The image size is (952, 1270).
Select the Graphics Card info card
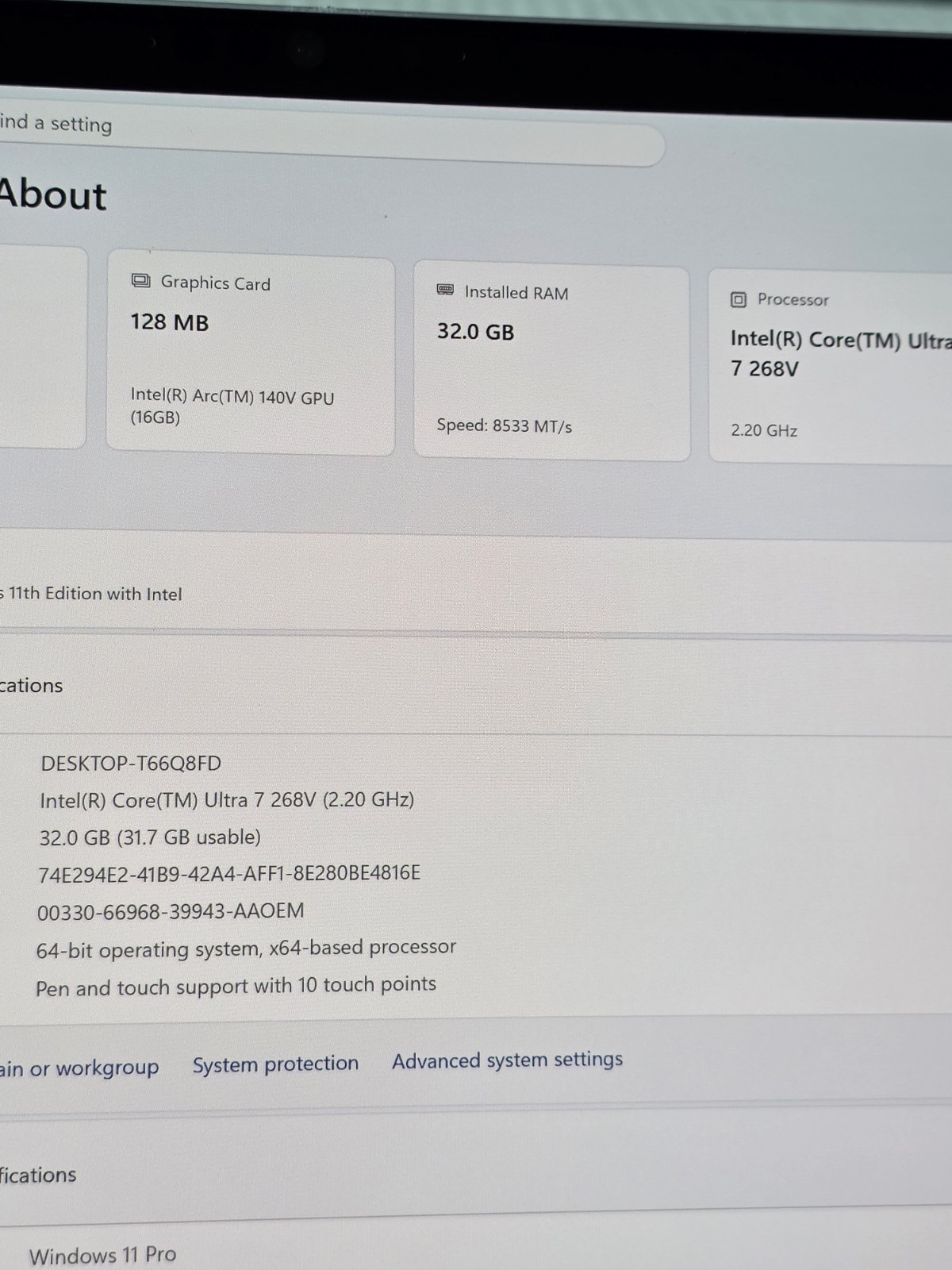tap(251, 353)
